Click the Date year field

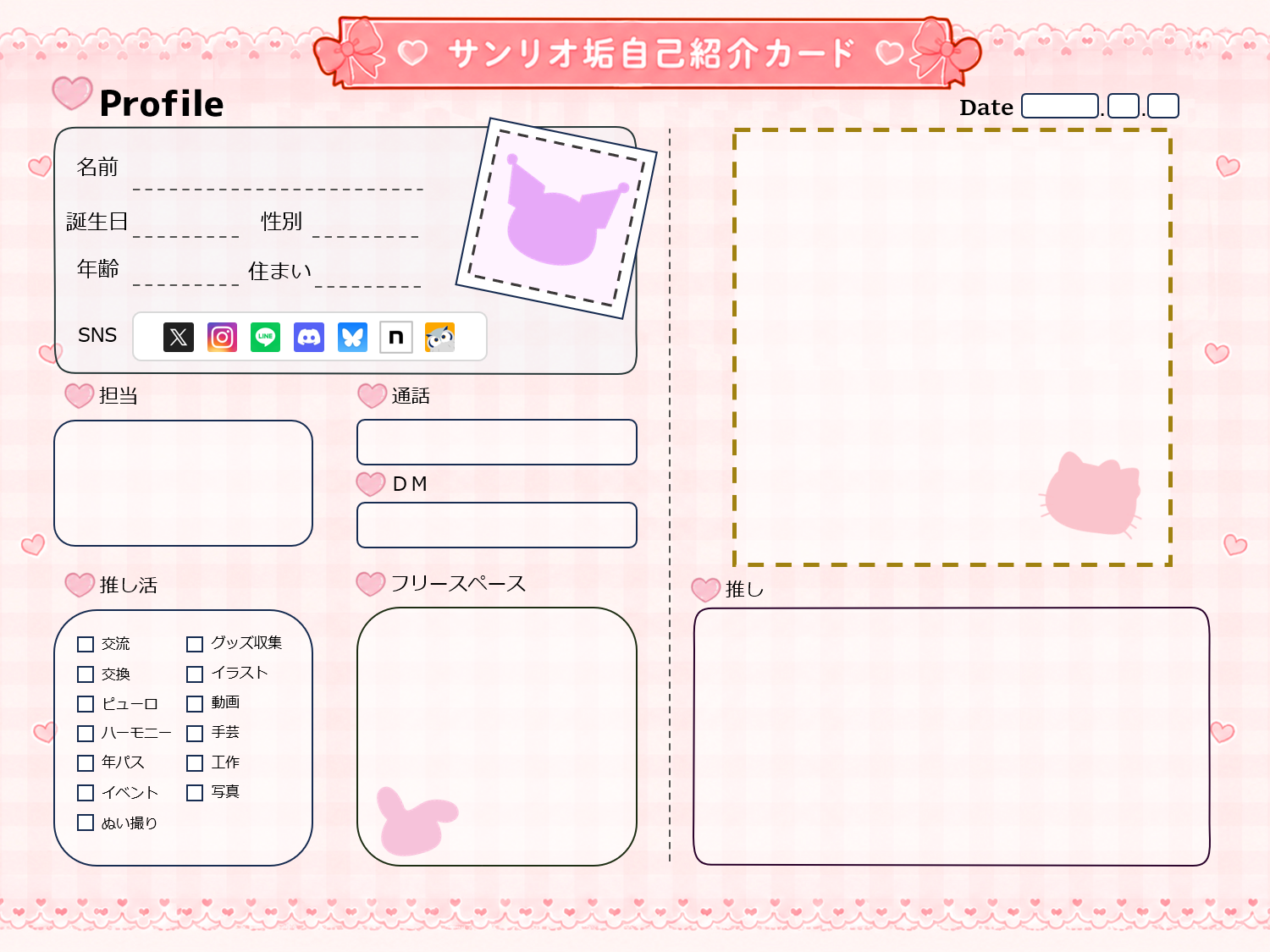(x=1060, y=106)
